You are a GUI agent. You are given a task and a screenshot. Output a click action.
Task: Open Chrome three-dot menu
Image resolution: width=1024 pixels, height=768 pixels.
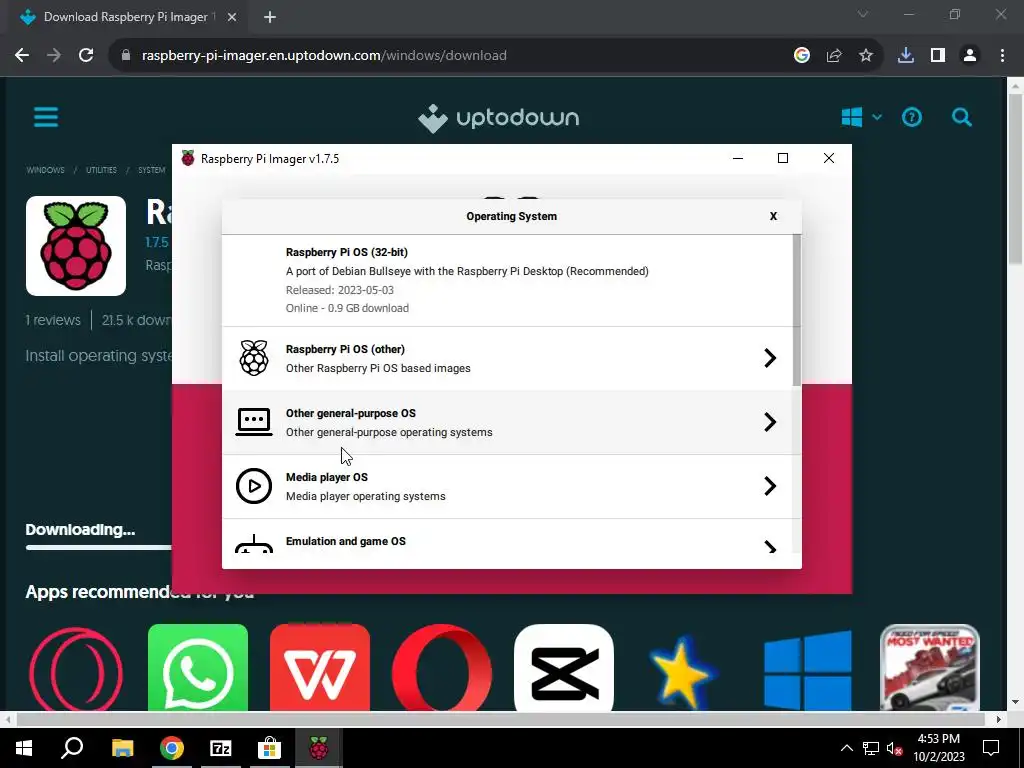coord(1002,56)
